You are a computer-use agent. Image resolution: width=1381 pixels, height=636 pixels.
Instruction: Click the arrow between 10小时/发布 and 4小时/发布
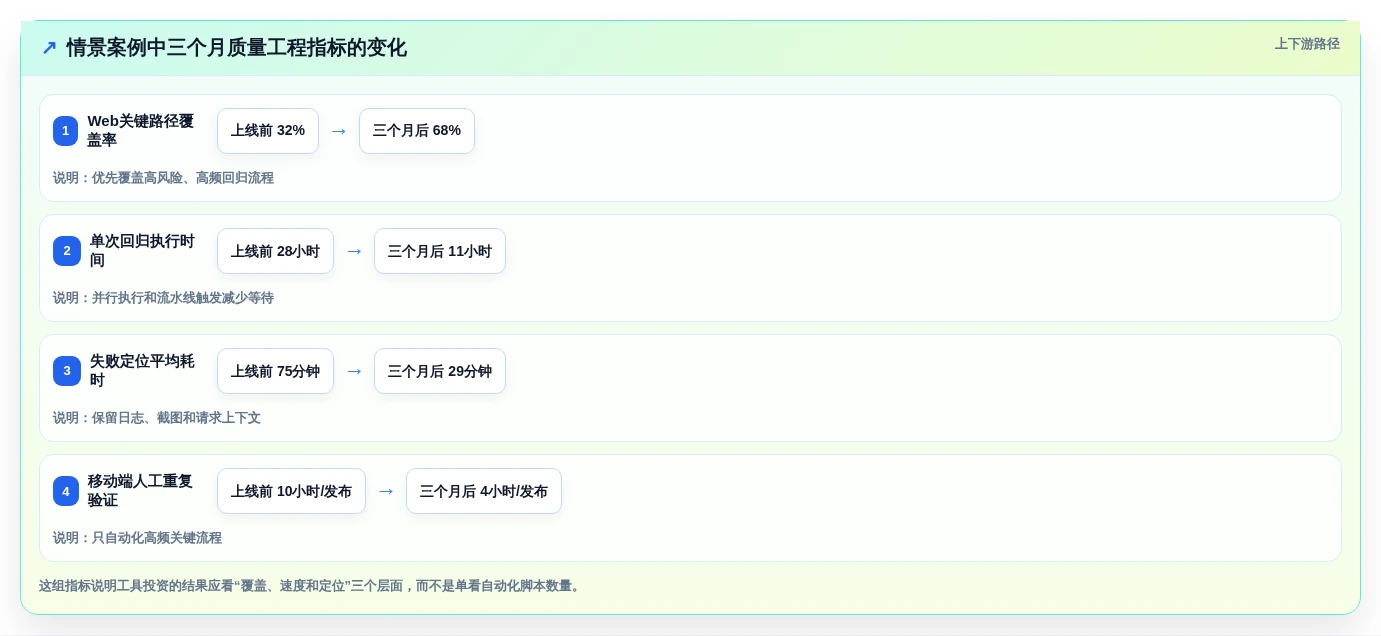pos(386,491)
